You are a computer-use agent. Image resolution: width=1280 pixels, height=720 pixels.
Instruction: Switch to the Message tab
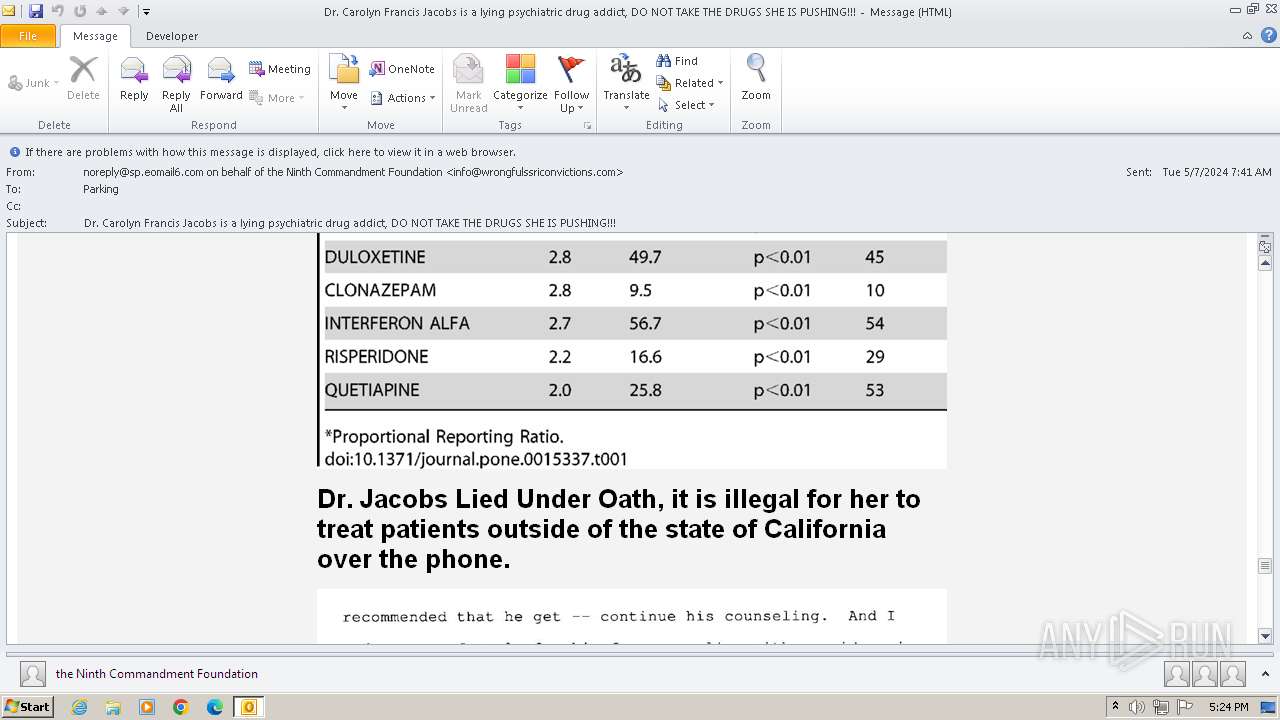click(95, 36)
